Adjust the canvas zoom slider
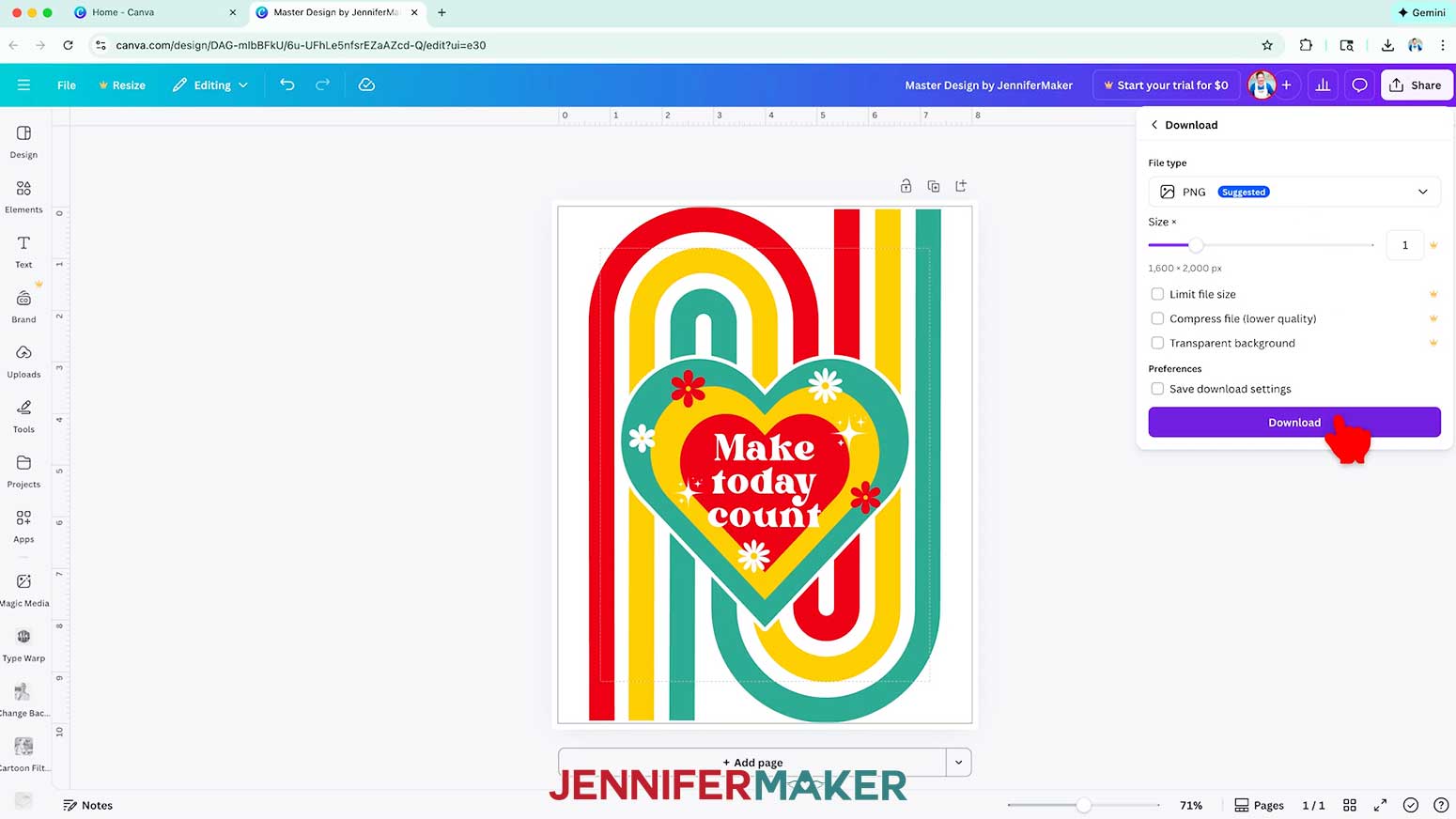The height and width of the screenshot is (819, 1456). pos(1084,805)
